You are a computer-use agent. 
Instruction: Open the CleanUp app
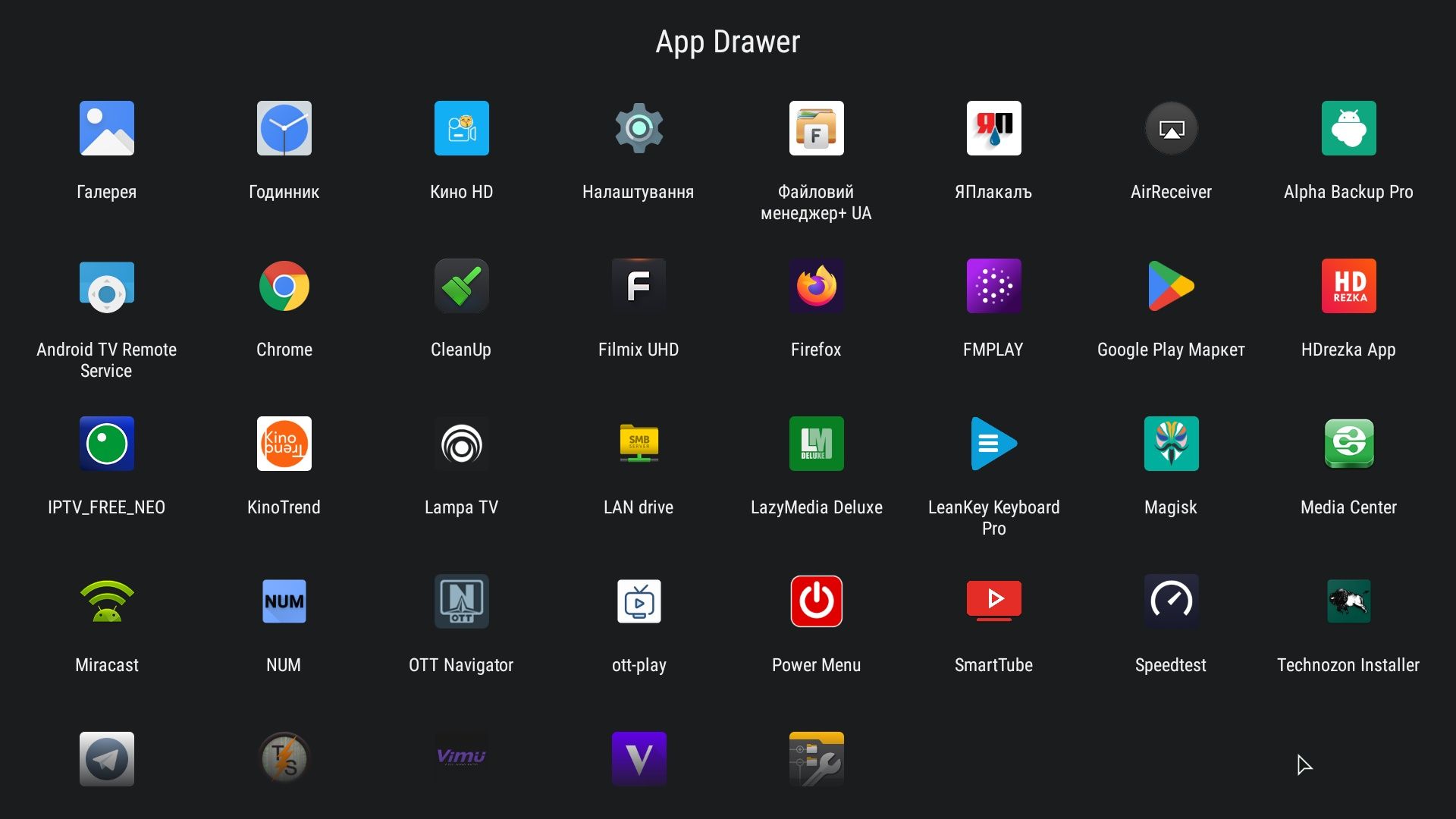(x=462, y=286)
